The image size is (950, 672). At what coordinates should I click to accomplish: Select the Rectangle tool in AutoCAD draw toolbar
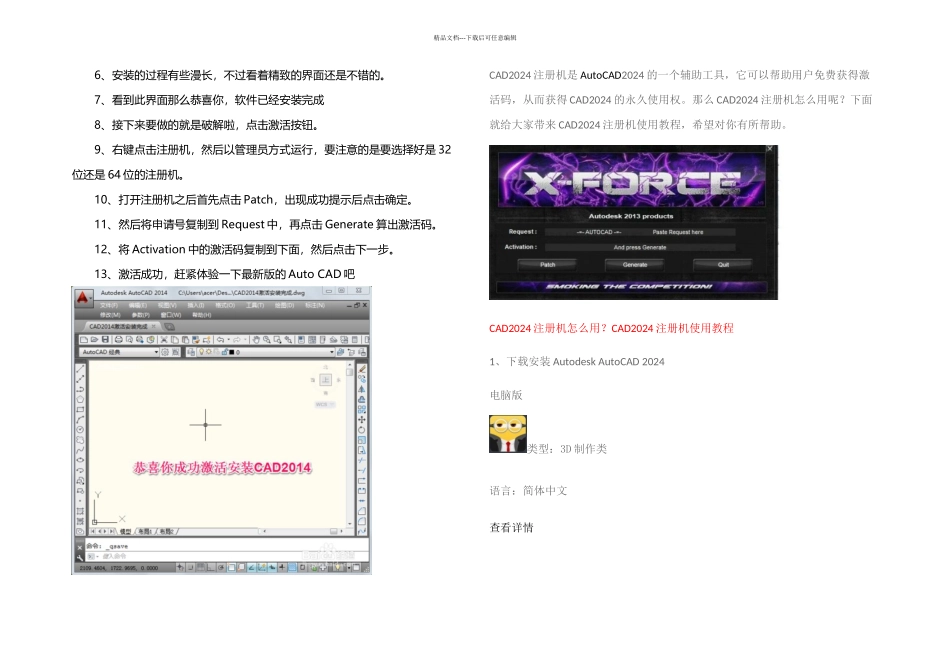[80, 410]
